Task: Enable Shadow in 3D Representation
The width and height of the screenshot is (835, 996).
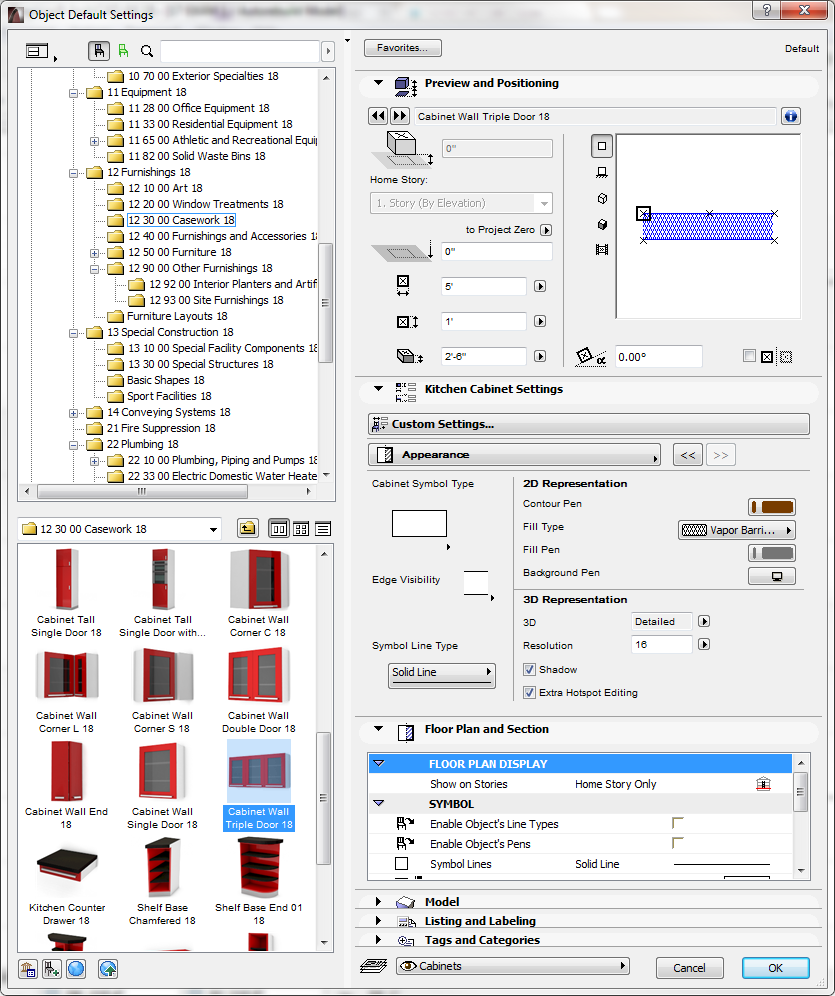Action: (x=531, y=669)
